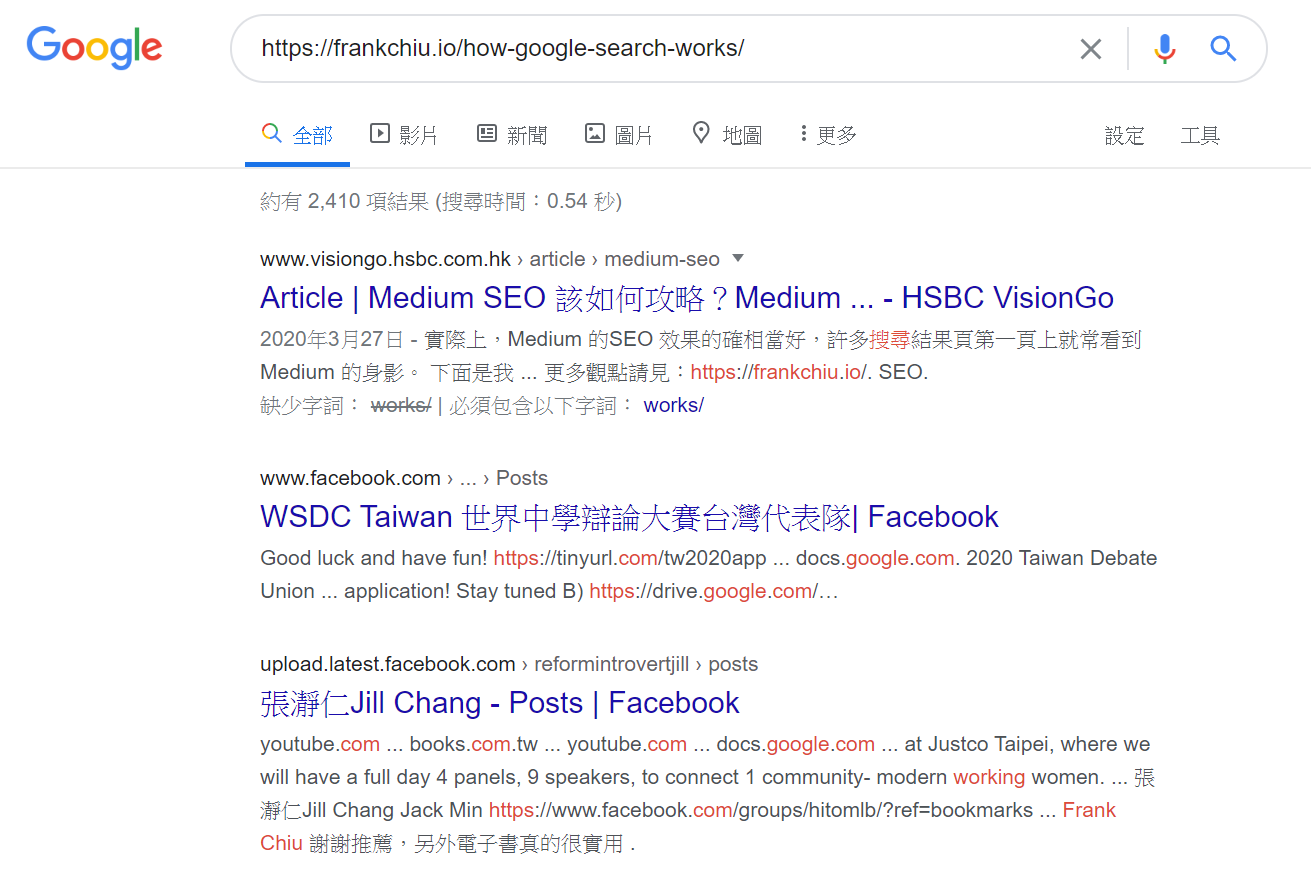
Task: Click the red 'Frank Chiu' text in the last snippet
Action: point(688,826)
